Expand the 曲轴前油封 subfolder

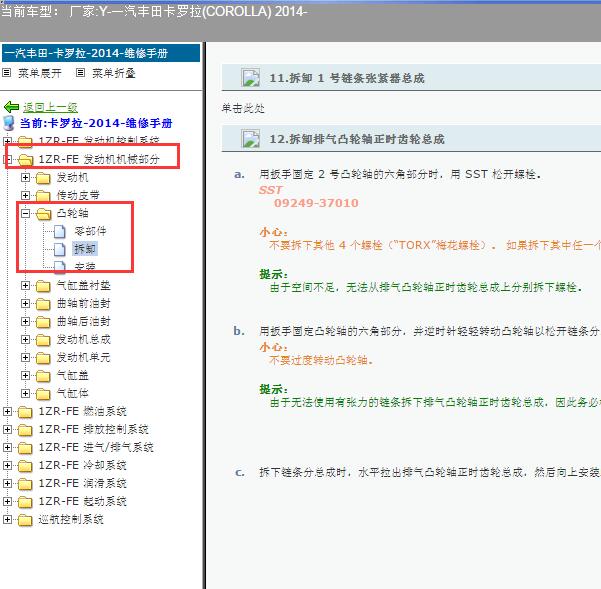(x=25, y=304)
